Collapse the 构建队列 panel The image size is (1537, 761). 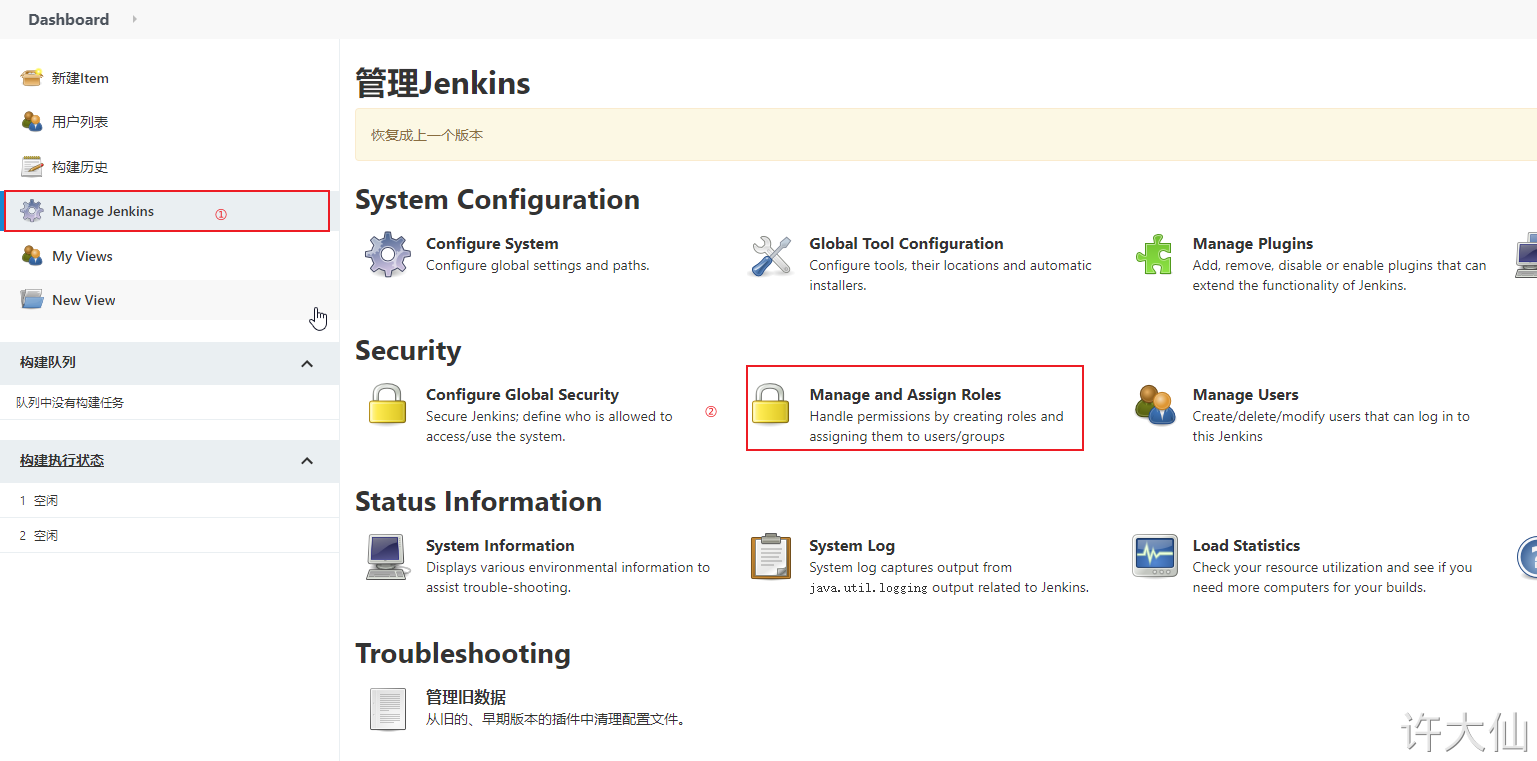click(307, 364)
